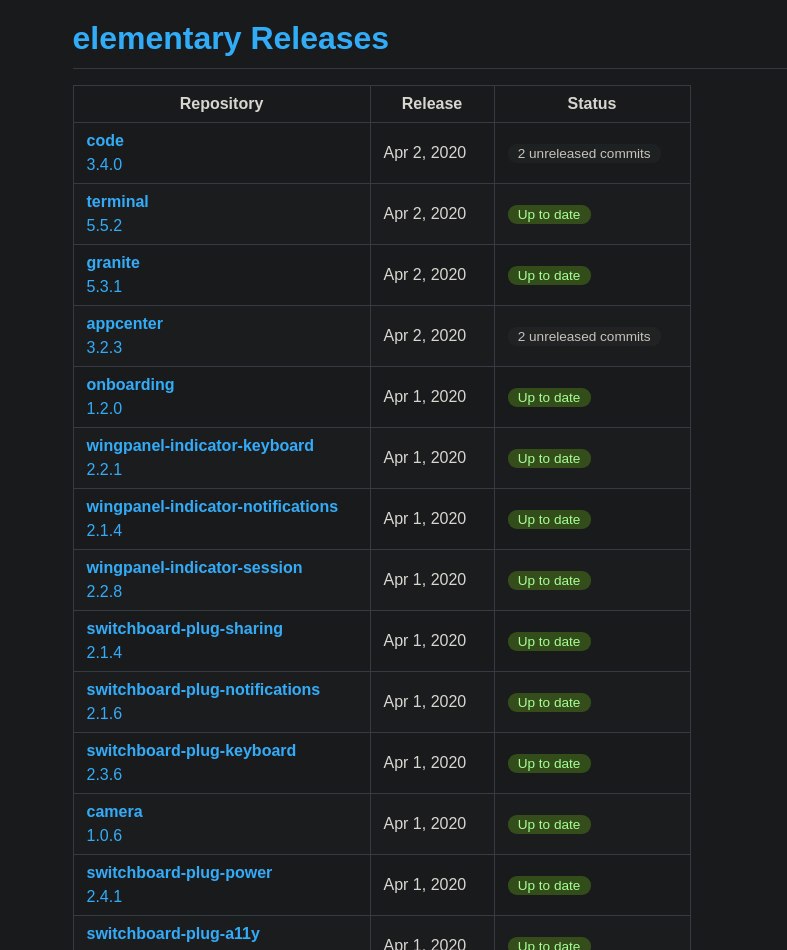Open code version 3.4.0 release
The width and height of the screenshot is (787, 950).
point(104,164)
